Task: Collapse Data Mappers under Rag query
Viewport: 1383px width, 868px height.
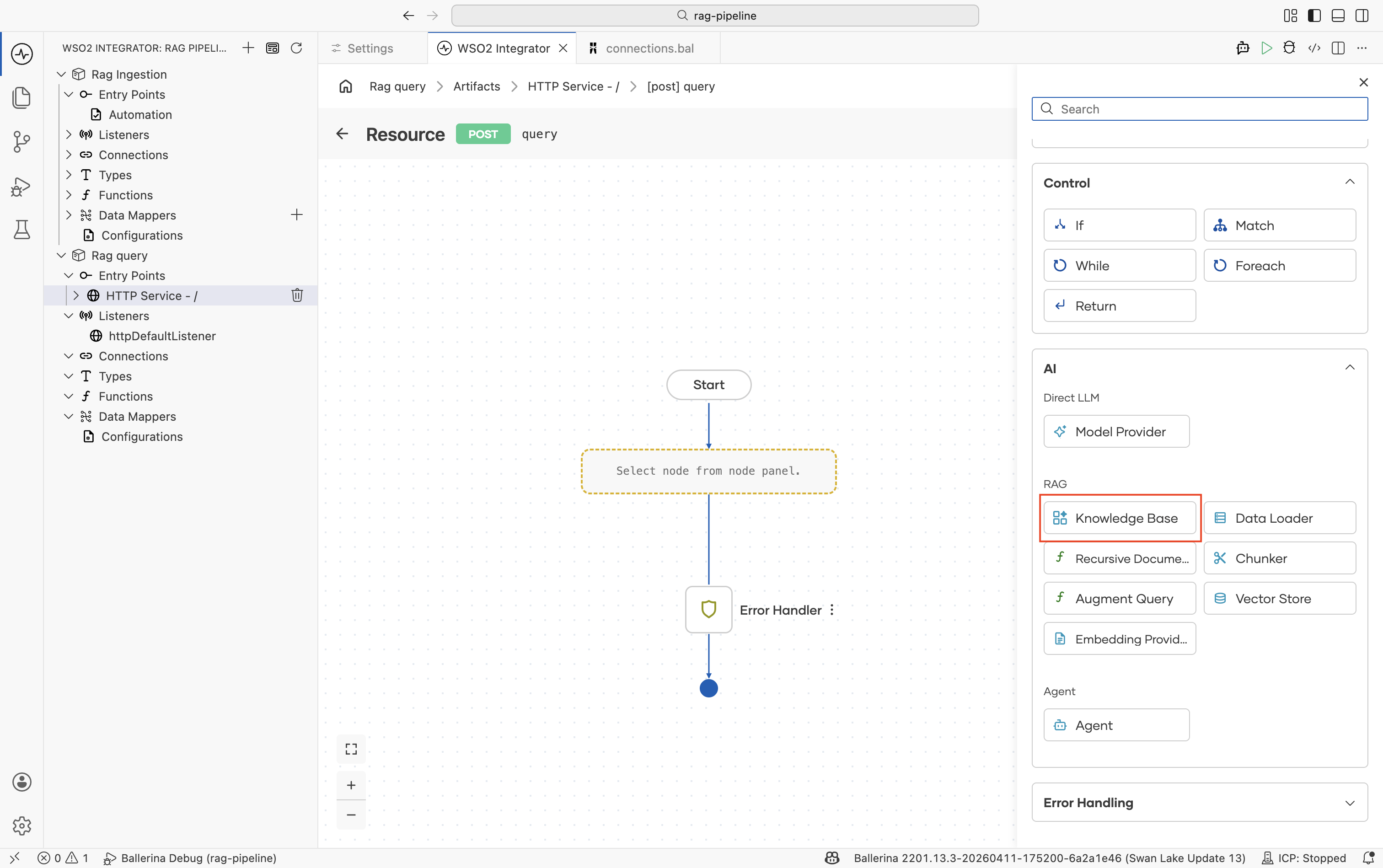Action: [x=69, y=416]
